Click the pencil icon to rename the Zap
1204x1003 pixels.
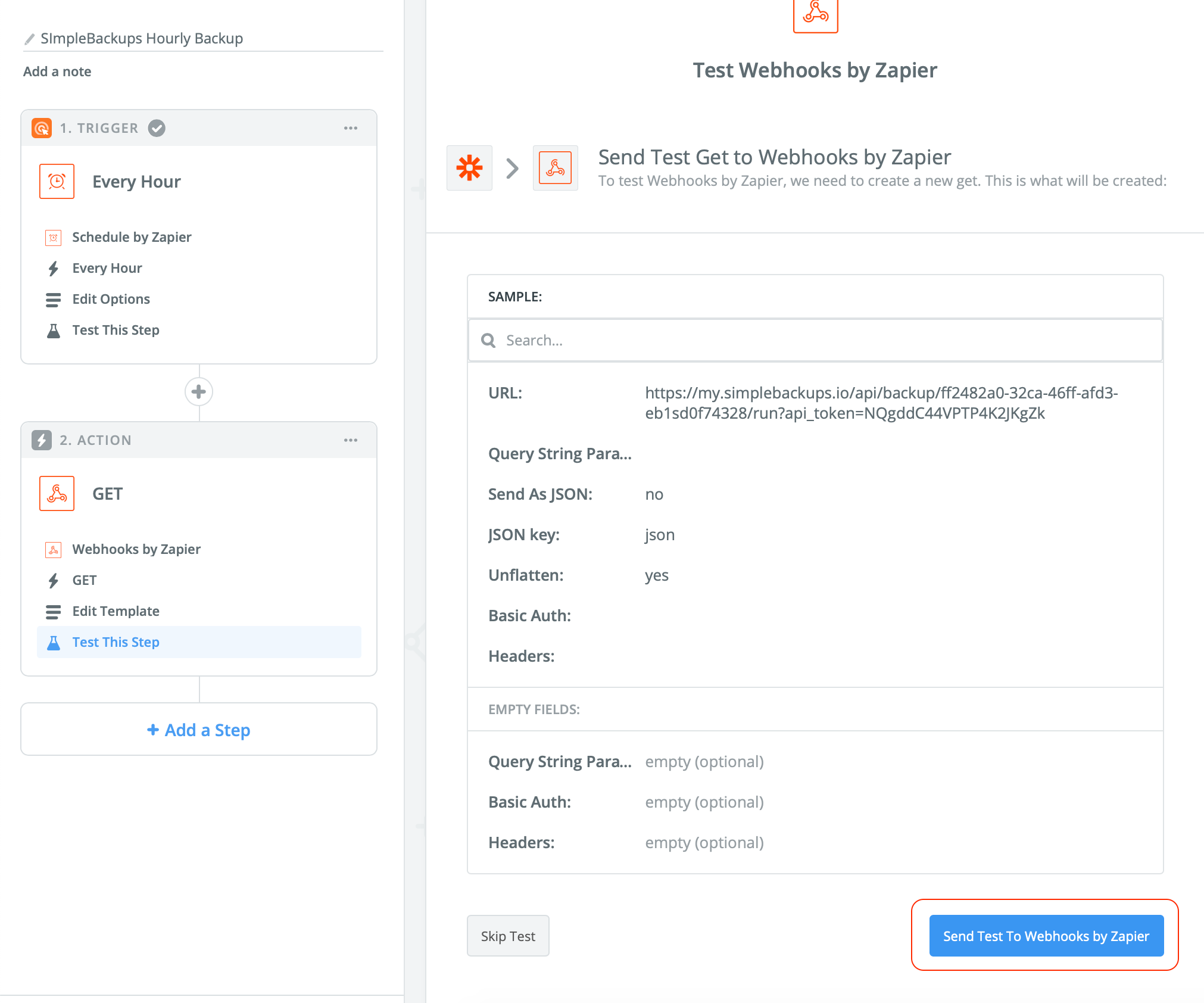click(x=28, y=38)
